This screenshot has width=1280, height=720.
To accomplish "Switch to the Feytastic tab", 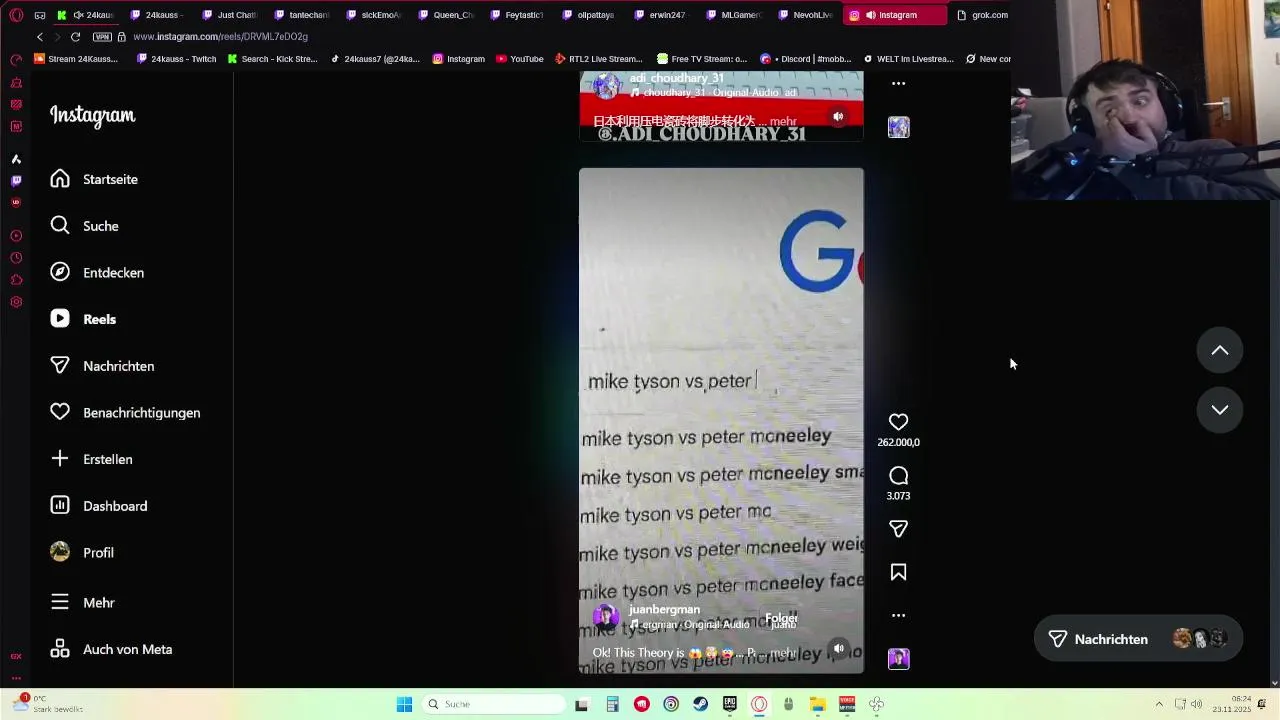I will coord(518,15).
